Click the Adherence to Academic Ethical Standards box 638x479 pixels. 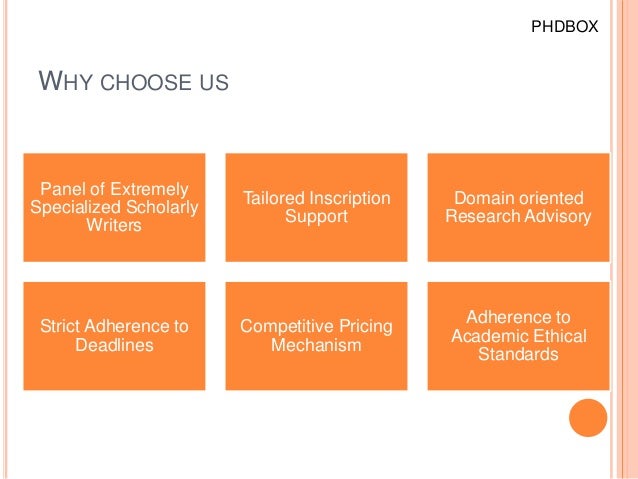pyautogui.click(x=518, y=336)
